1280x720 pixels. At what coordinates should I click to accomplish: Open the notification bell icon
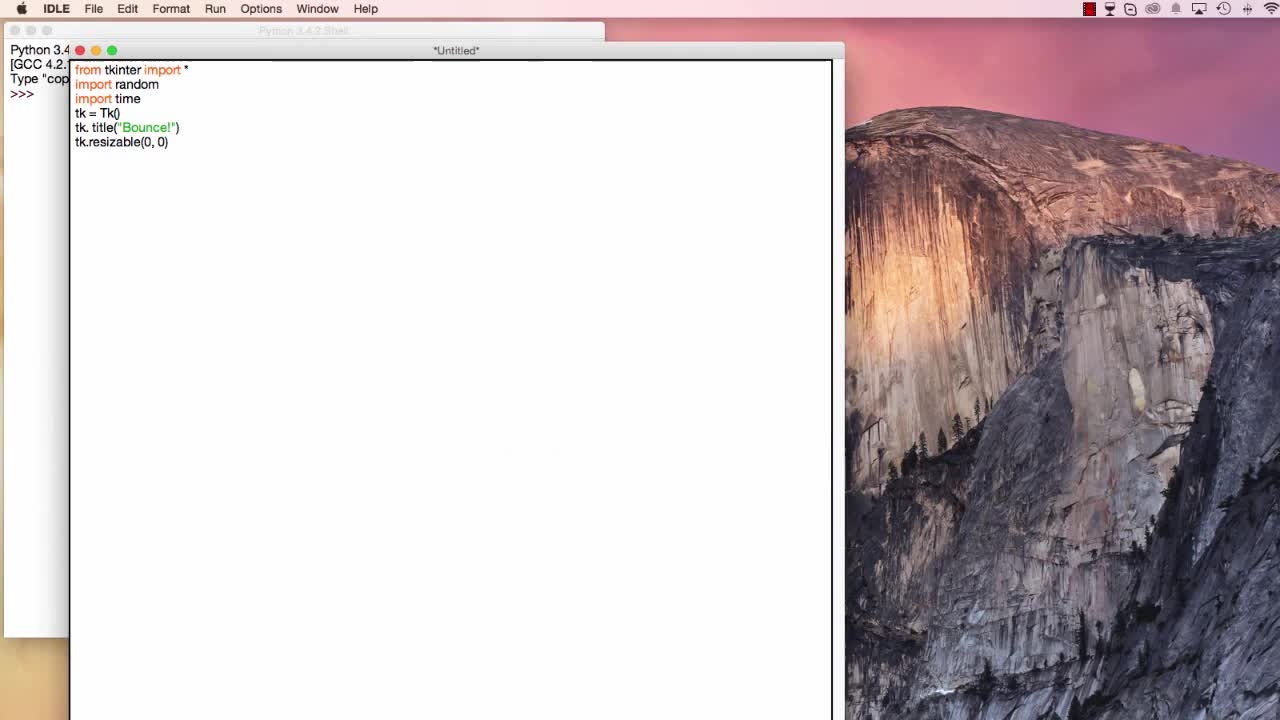click(1176, 9)
